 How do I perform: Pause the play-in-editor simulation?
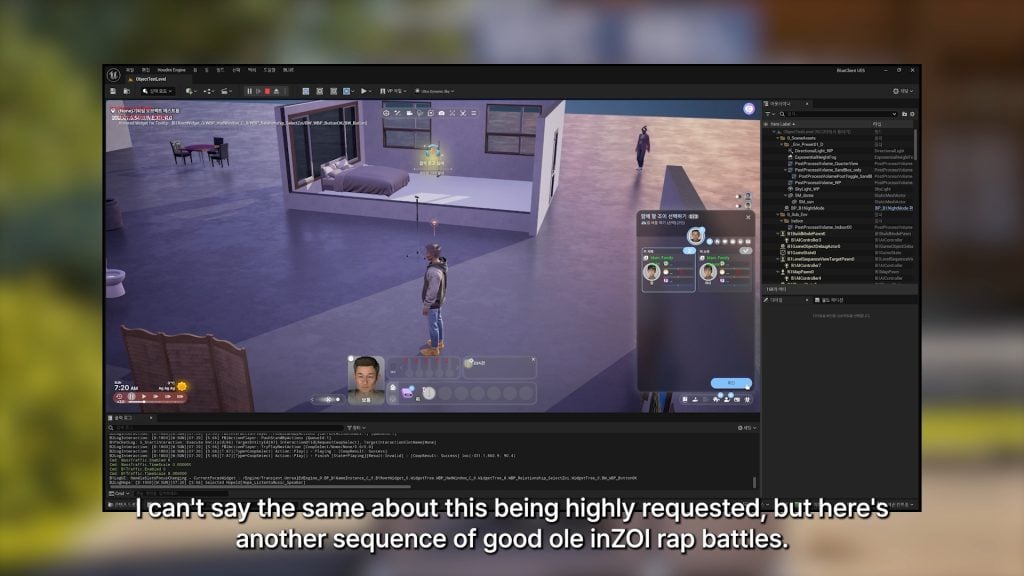coord(249,91)
